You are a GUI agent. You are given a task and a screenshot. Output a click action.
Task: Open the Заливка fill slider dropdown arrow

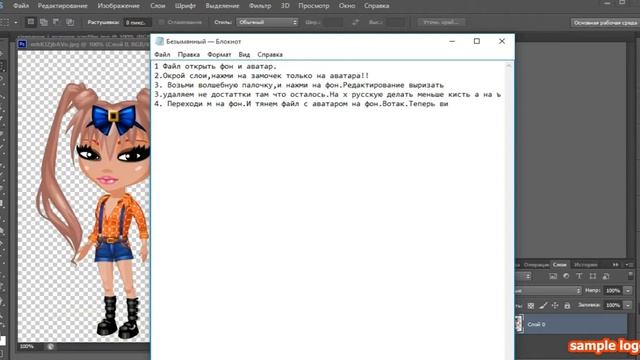(628, 305)
